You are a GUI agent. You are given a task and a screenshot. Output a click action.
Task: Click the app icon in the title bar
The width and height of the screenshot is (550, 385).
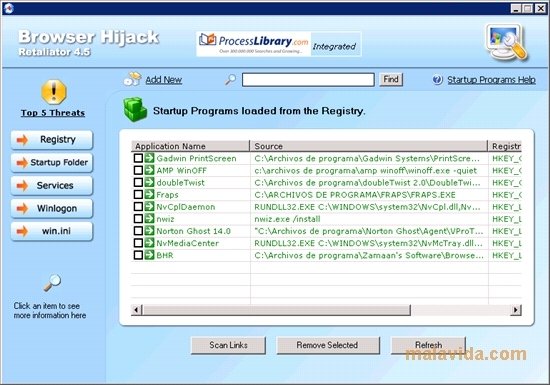[x=8, y=8]
